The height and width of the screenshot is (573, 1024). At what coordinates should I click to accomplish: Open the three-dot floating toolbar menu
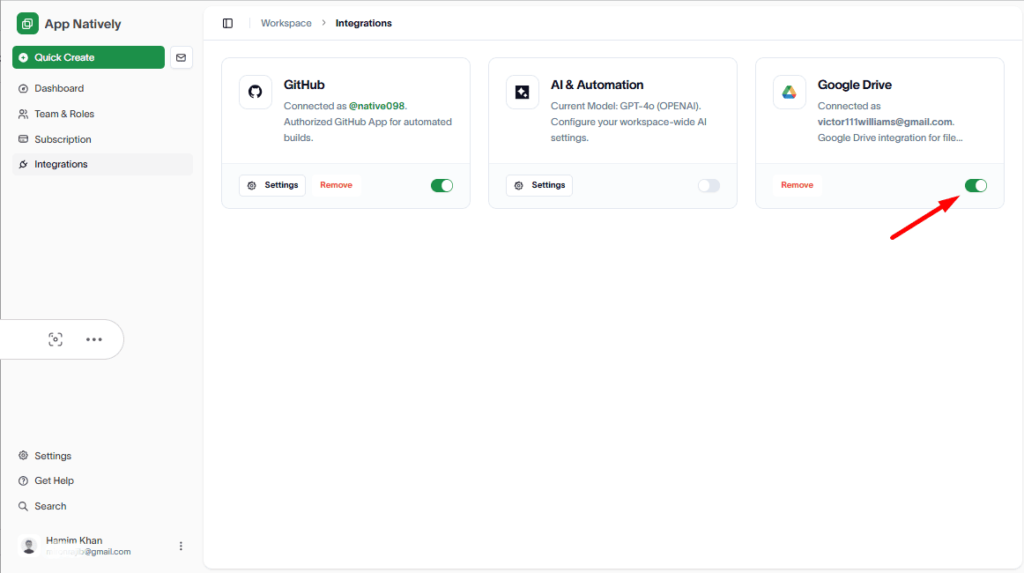(94, 339)
